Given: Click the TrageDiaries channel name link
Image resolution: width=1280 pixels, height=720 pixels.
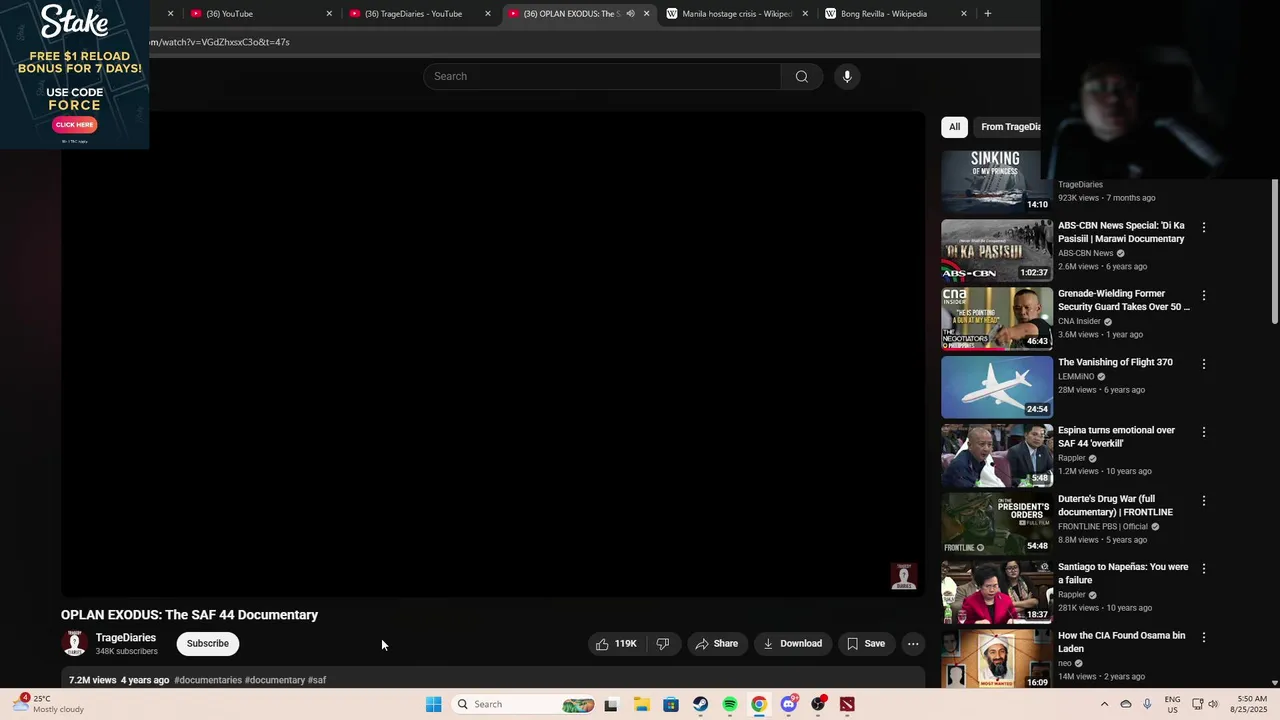Looking at the screenshot, I should pyautogui.click(x=126, y=638).
